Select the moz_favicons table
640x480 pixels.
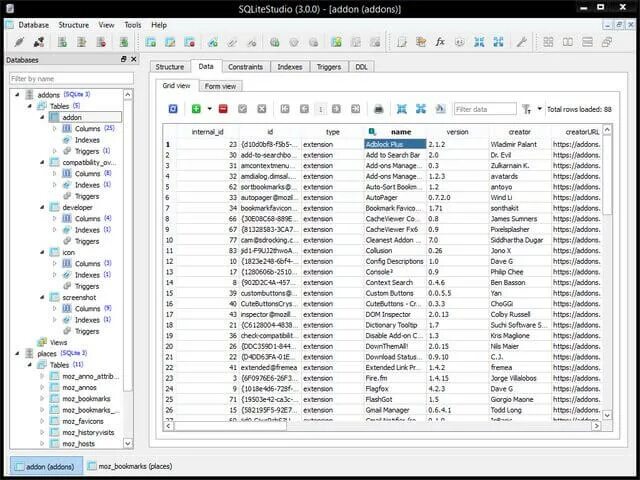point(83,421)
